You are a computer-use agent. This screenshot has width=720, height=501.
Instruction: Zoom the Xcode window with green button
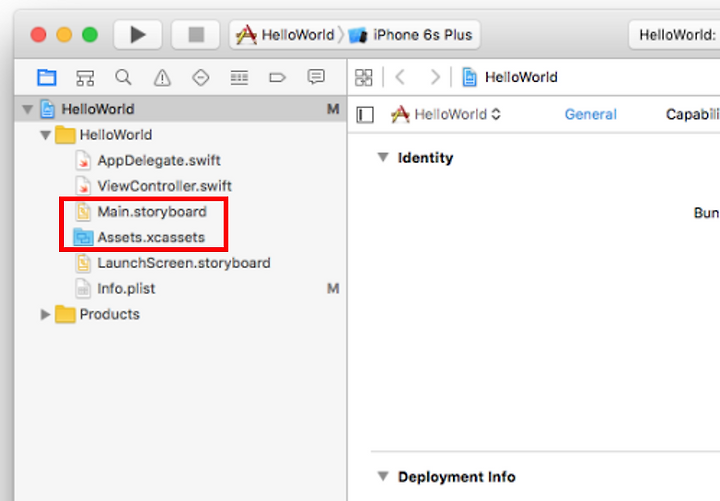(x=90, y=34)
